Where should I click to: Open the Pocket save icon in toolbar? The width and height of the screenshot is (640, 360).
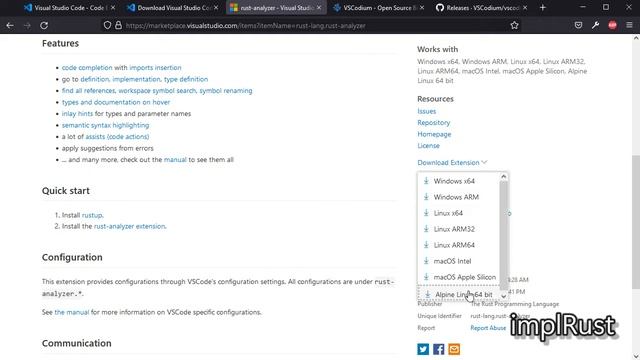(578, 25)
